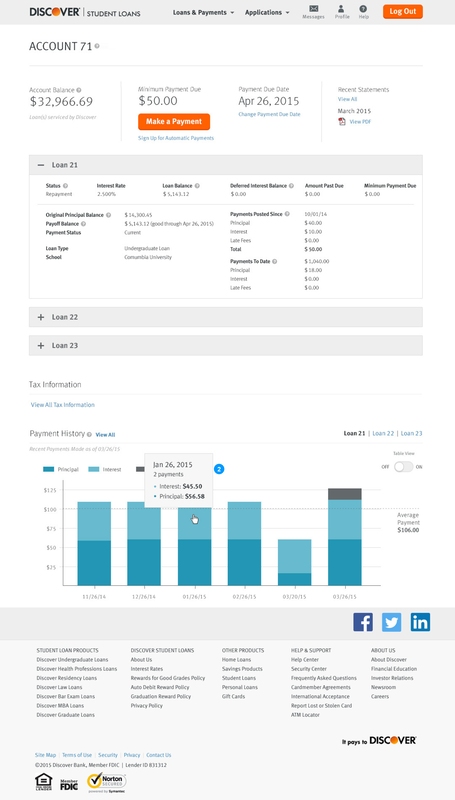Screen dimensions: 455x800
Task: Click the Norton Secured badge
Action: pyautogui.click(x=106, y=782)
